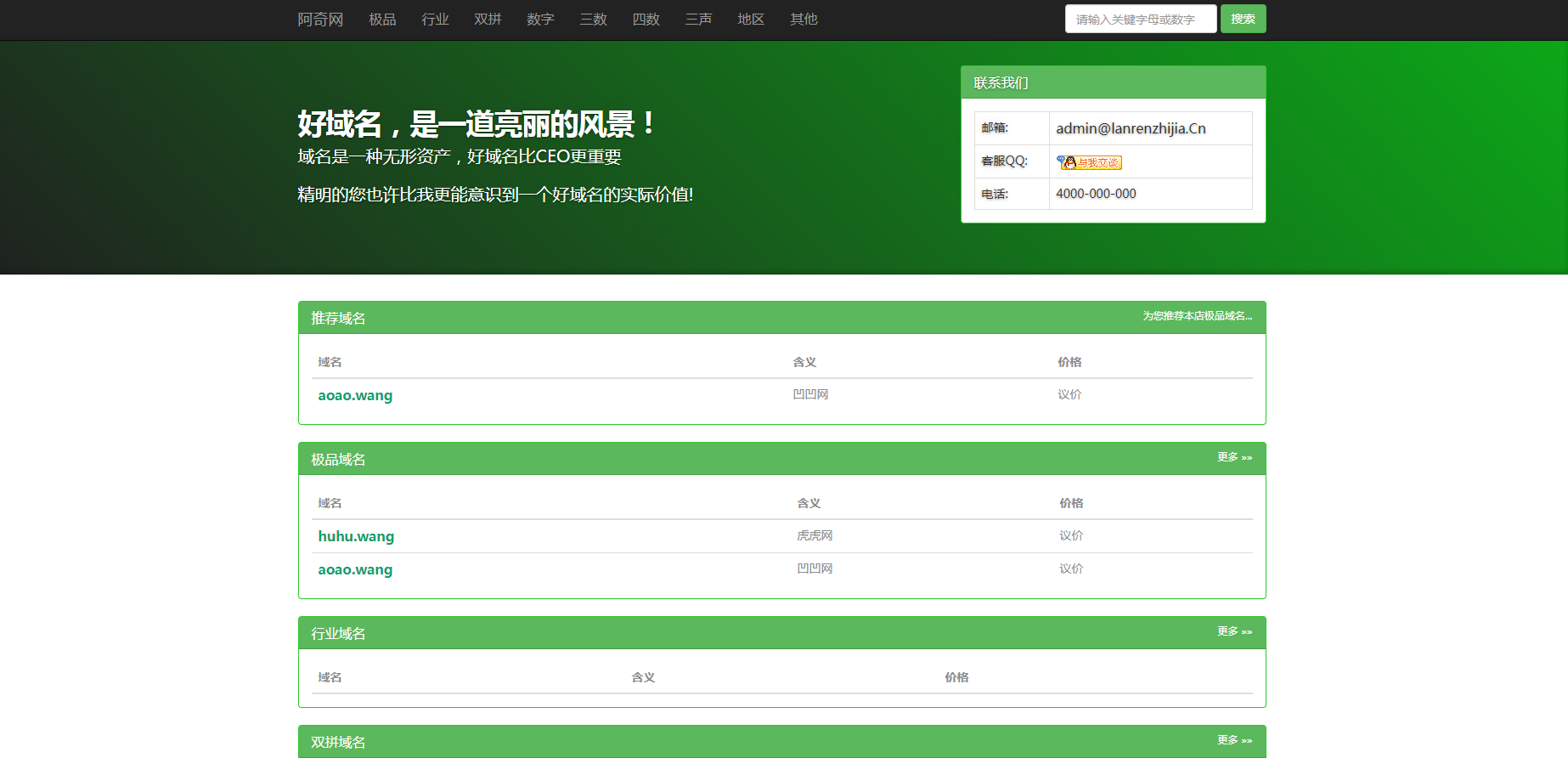Click 凹凹网 meaning in 推荐域名 table
Screen dimensions: 1568x758
pos(810,394)
